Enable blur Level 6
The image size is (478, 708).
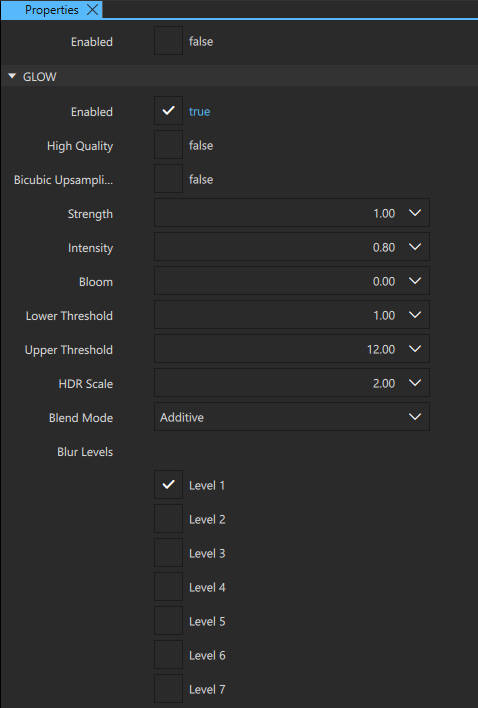[168, 655]
